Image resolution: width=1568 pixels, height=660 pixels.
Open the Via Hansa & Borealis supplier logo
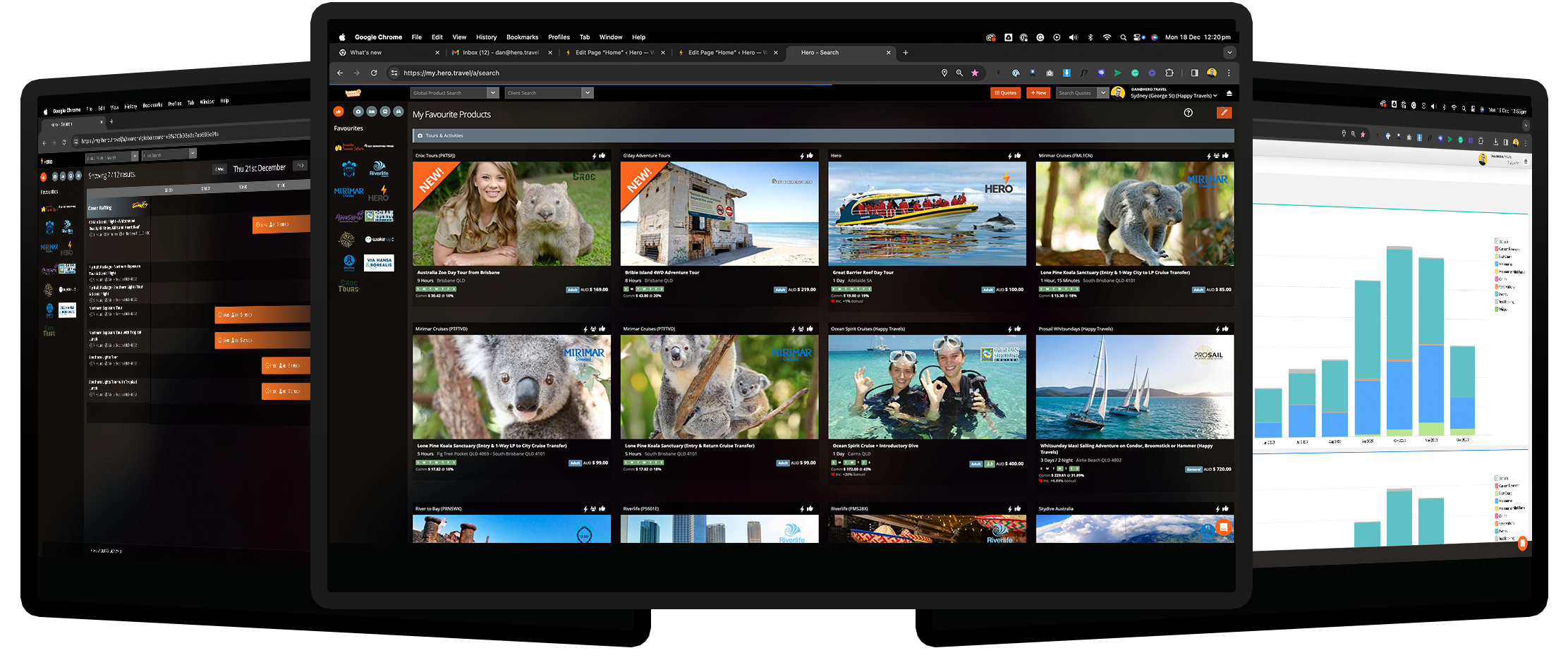tap(379, 262)
